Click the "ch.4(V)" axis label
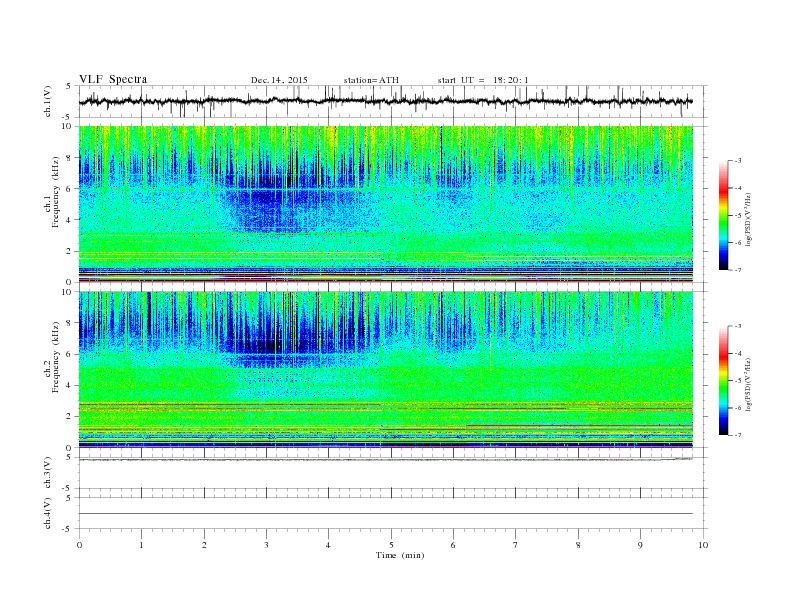The image size is (792, 612). click(48, 513)
